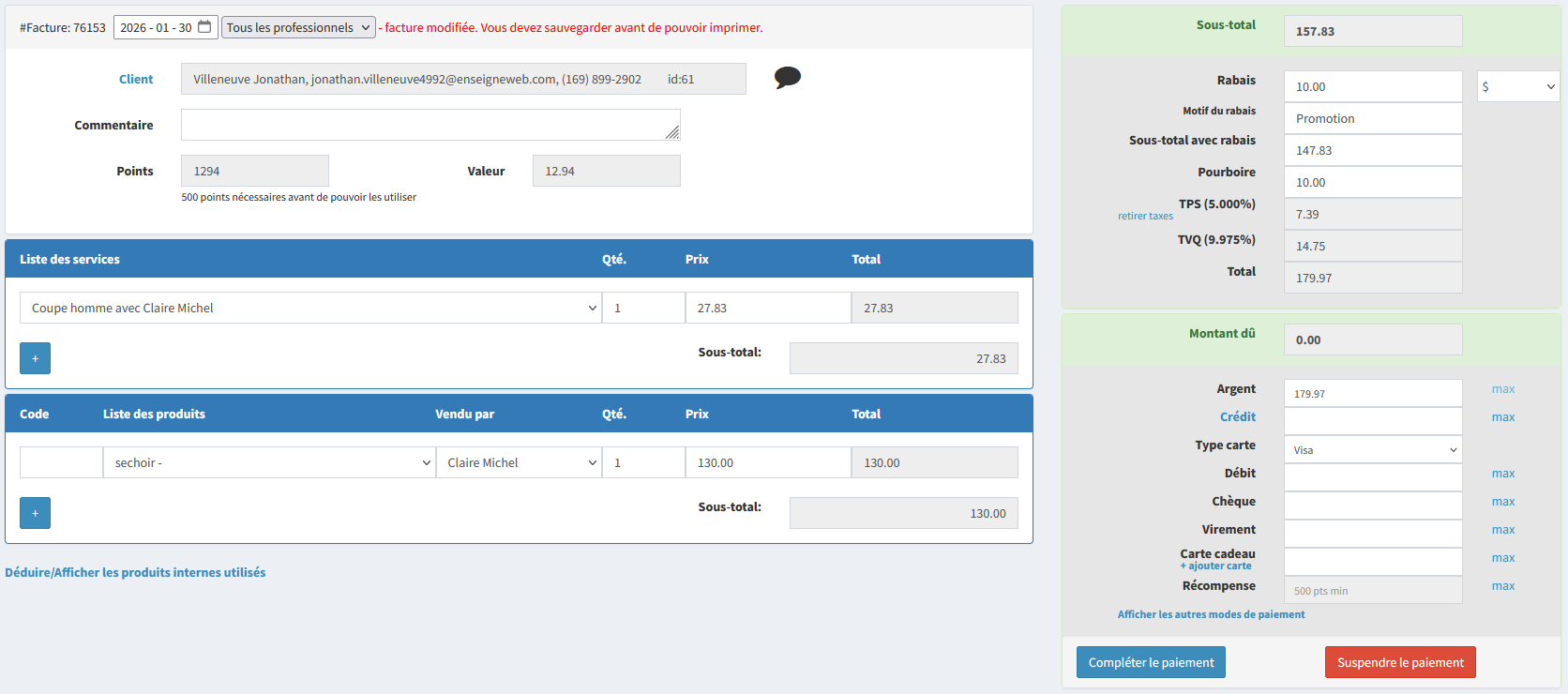Open the 'Client' label link

[136, 79]
